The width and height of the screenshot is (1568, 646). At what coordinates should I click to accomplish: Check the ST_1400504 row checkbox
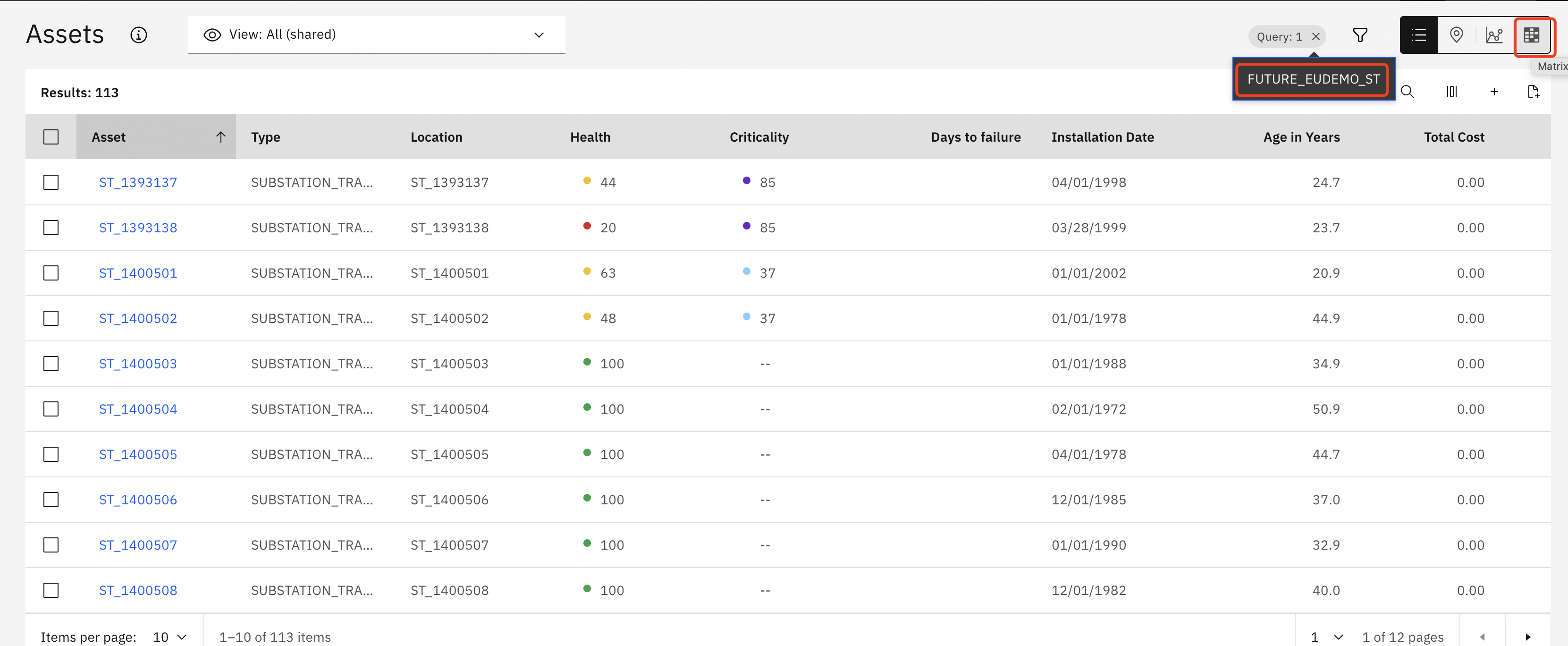(x=51, y=409)
